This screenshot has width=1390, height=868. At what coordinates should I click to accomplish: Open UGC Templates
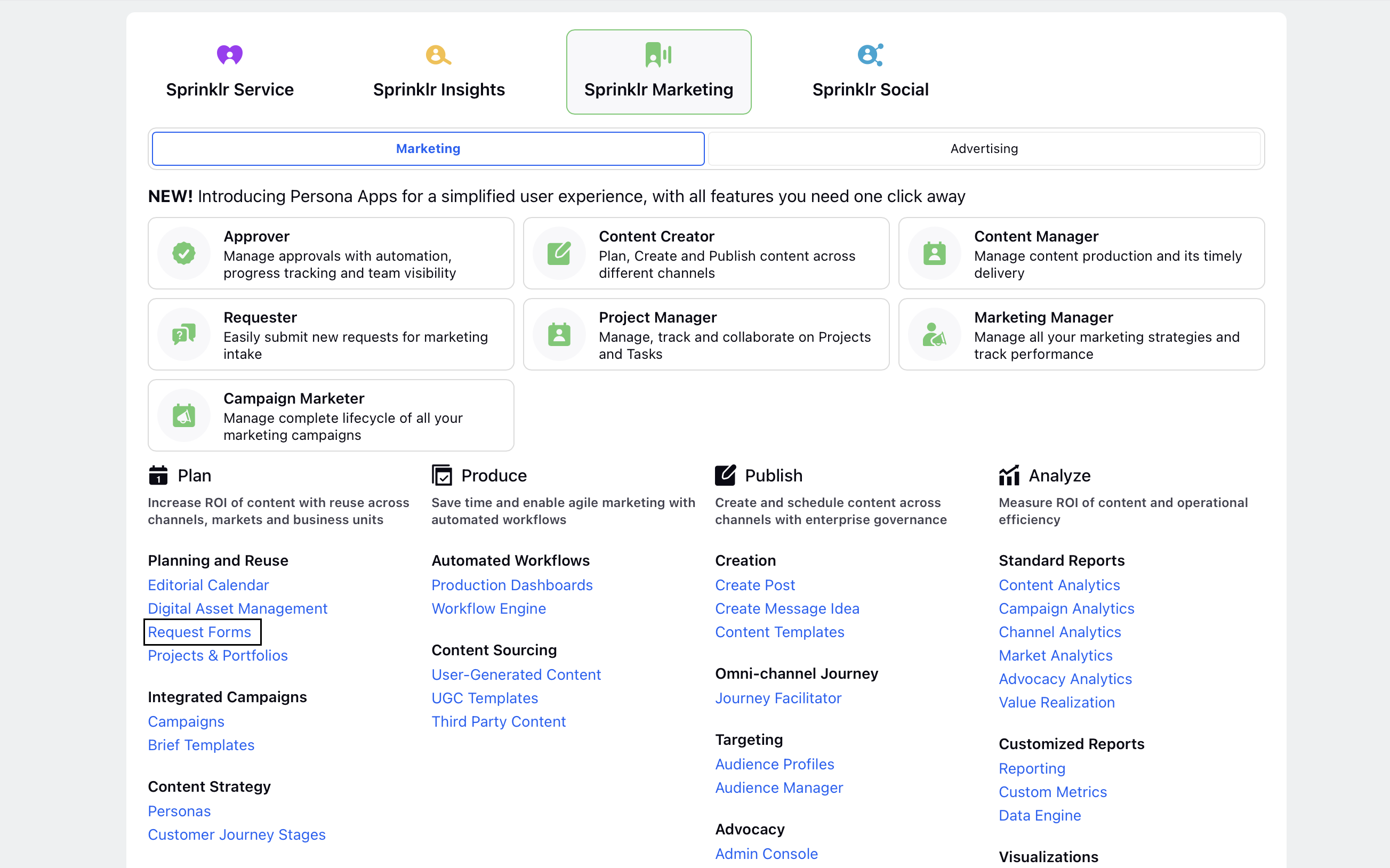484,698
